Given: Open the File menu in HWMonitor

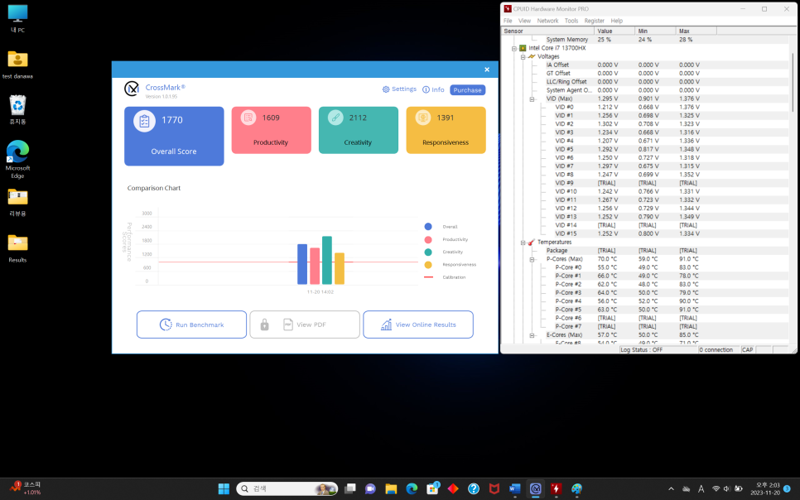Looking at the screenshot, I should click(x=508, y=21).
